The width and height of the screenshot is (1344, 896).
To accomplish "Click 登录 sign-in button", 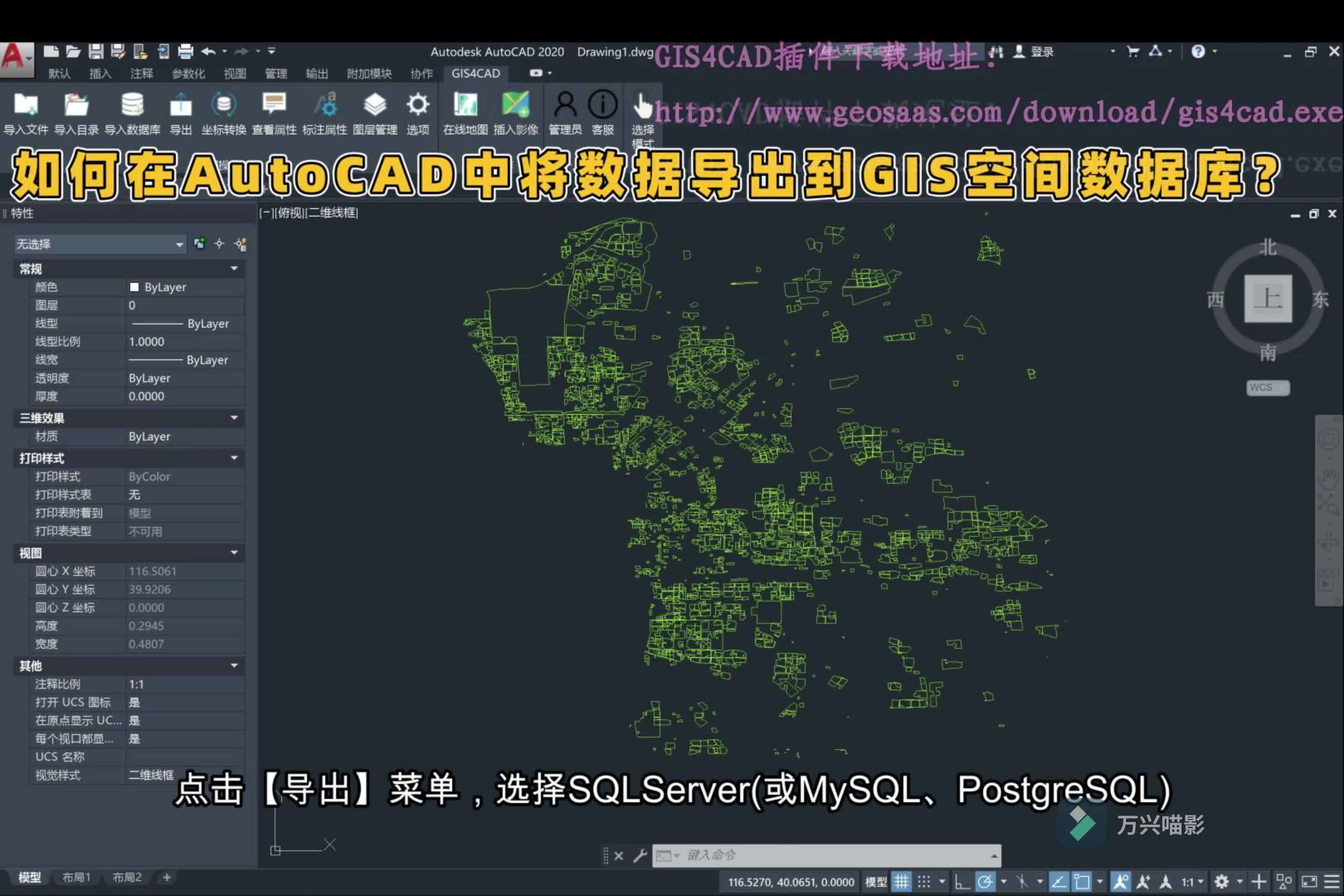I will tap(1034, 51).
